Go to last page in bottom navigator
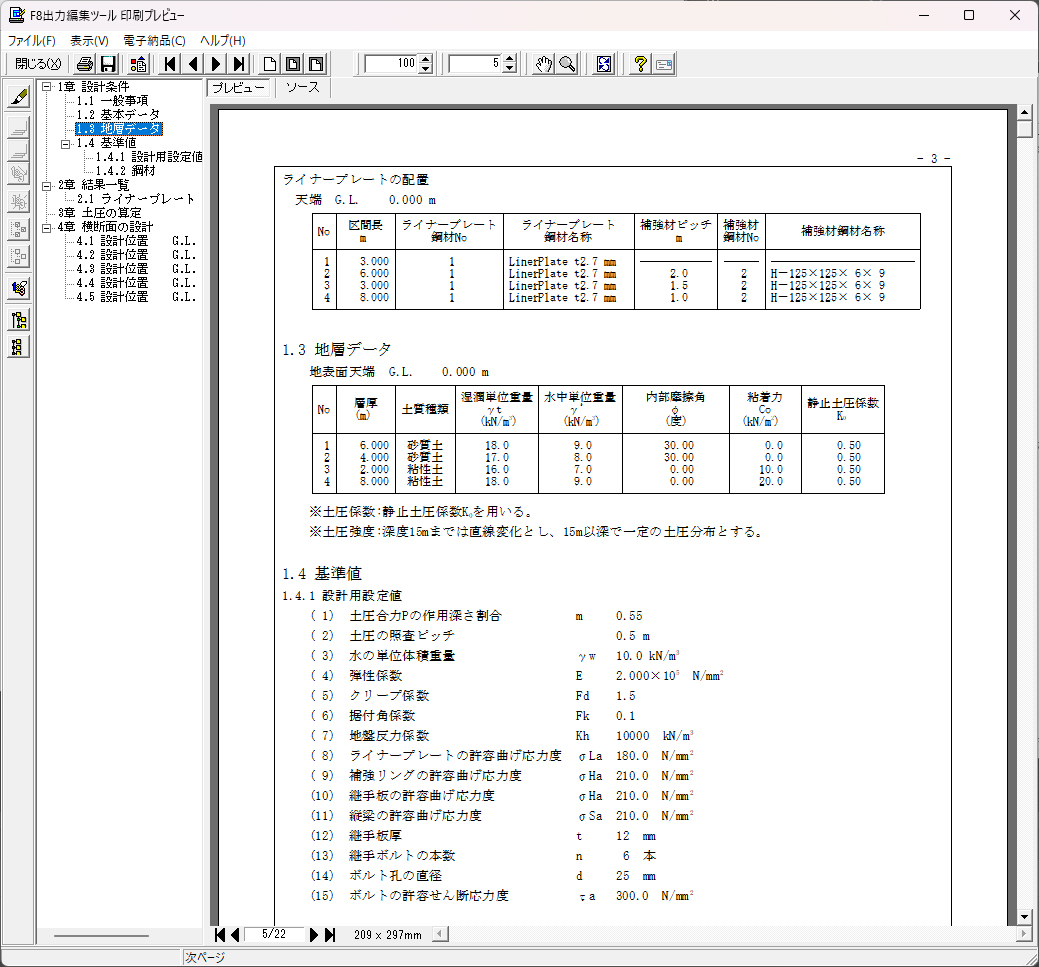 (329, 935)
